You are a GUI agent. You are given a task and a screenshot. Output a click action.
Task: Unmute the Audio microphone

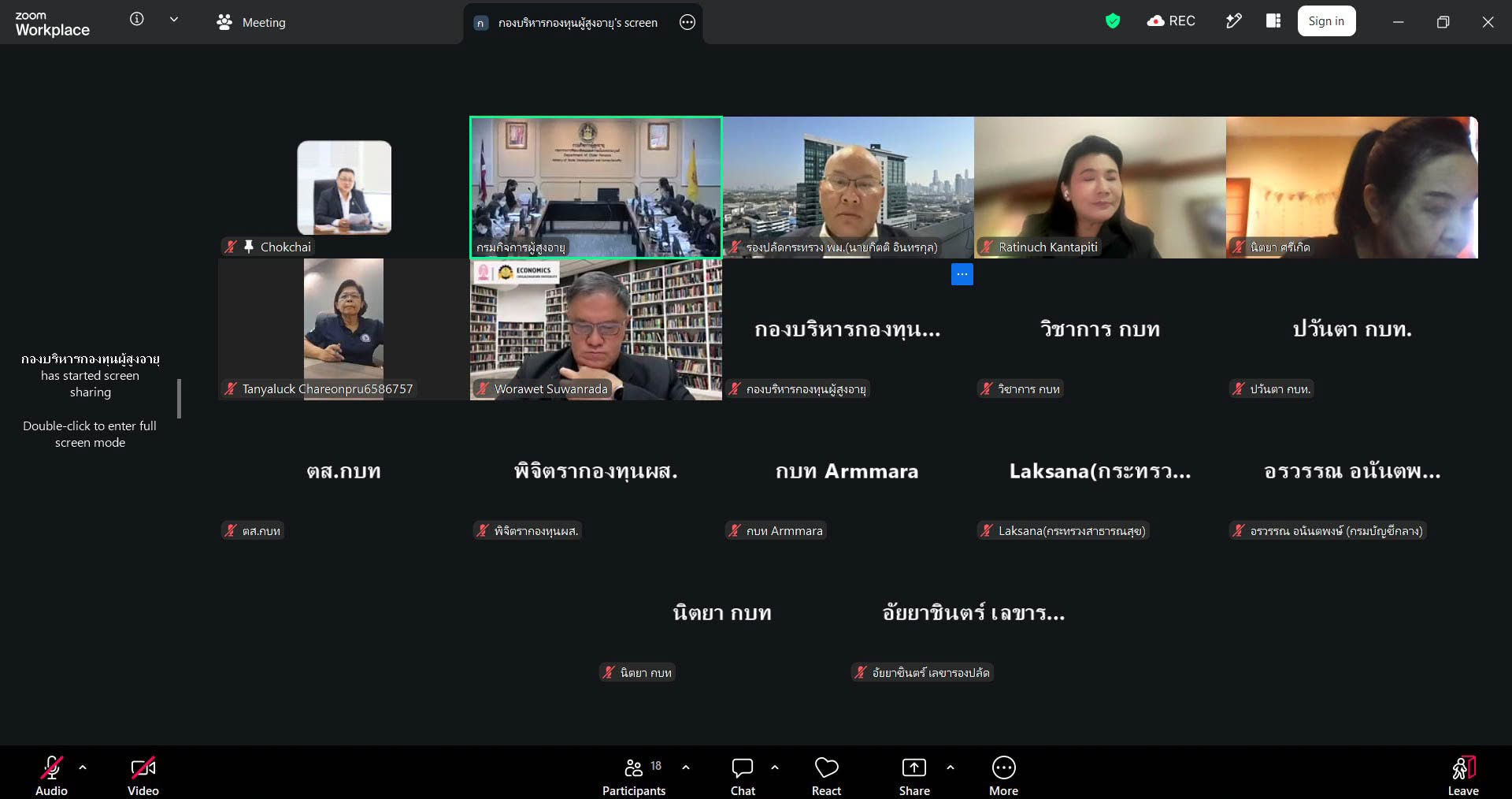click(51, 776)
